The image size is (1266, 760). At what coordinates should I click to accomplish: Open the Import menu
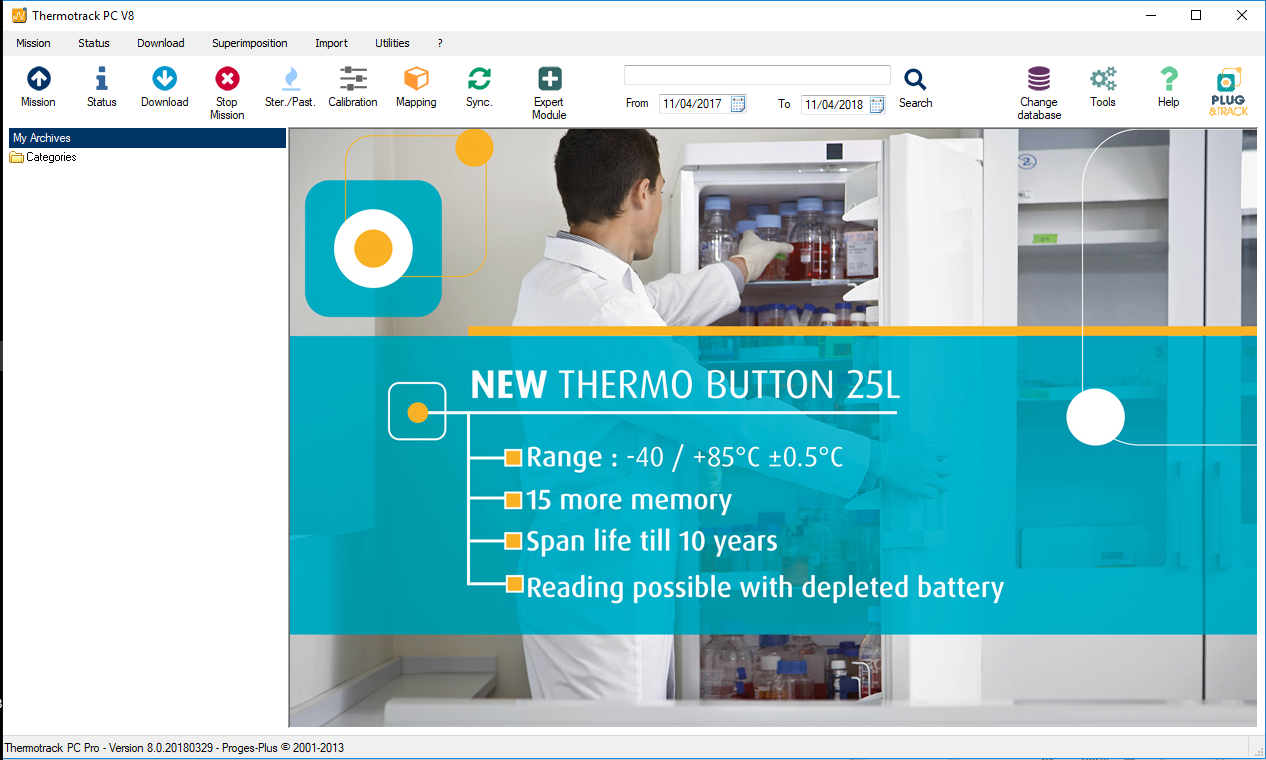click(x=331, y=43)
